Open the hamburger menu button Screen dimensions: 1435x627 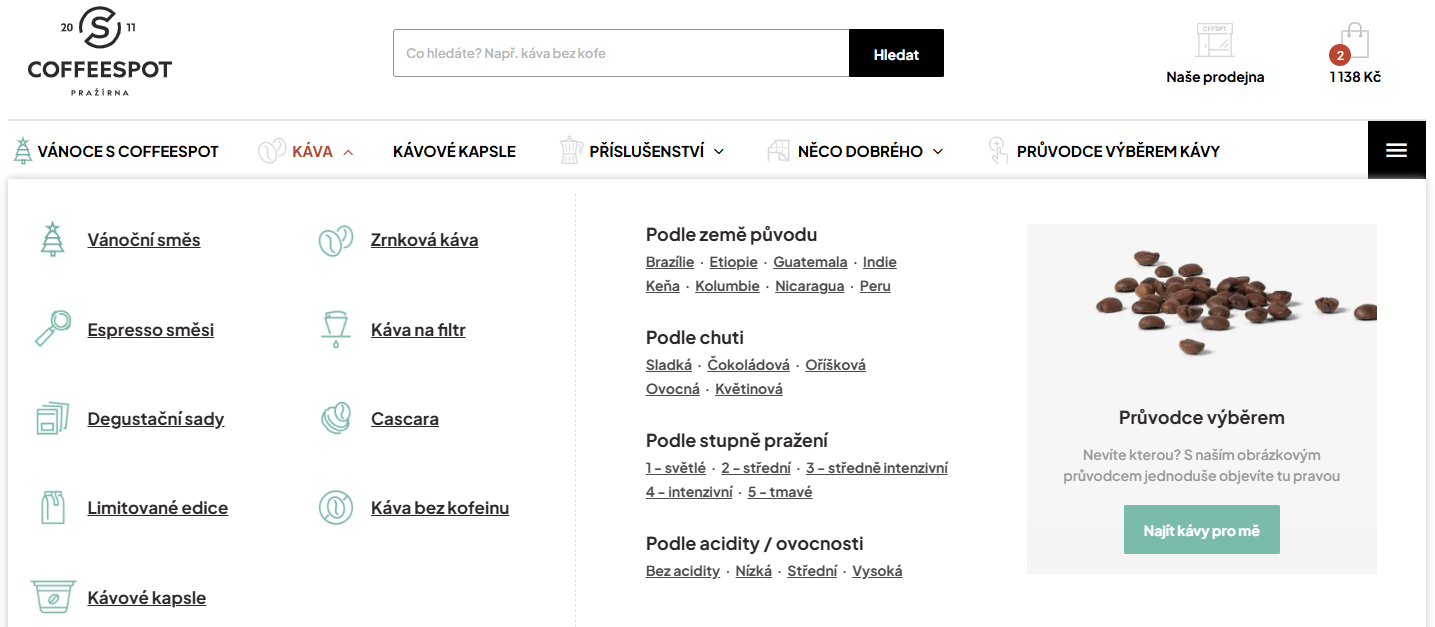[1396, 151]
